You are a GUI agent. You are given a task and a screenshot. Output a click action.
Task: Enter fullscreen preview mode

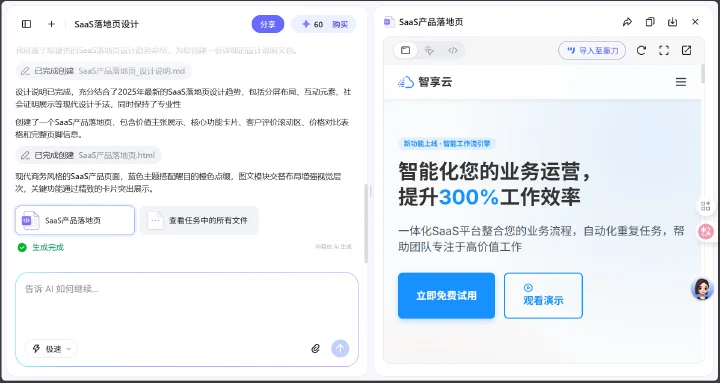(664, 51)
